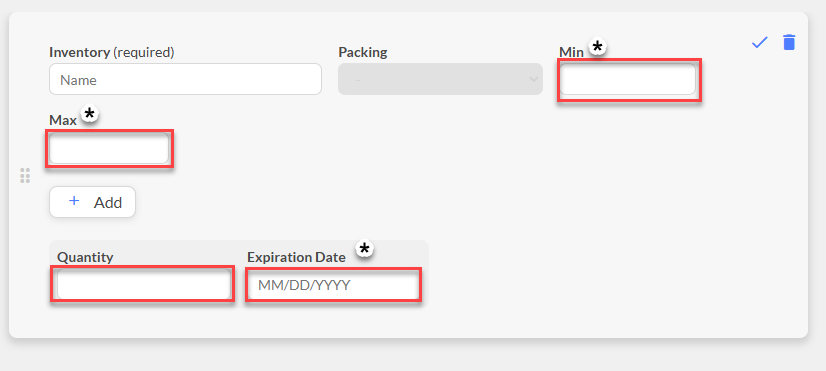Click the Packing label text
The height and width of the screenshot is (371, 826).
click(x=362, y=53)
